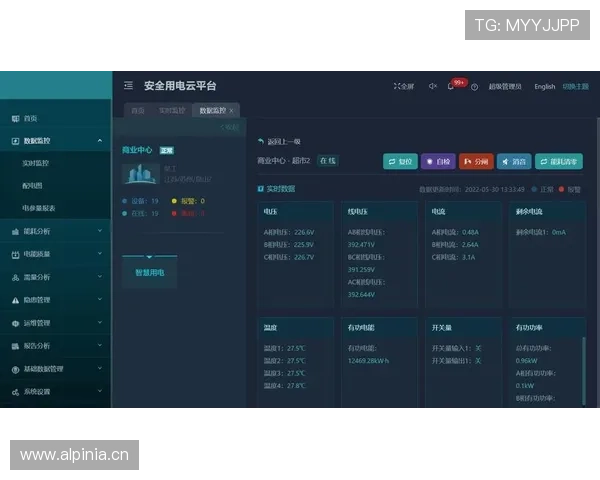Click the 电压 card header
The width and height of the screenshot is (600, 480).
pyautogui.click(x=296, y=211)
